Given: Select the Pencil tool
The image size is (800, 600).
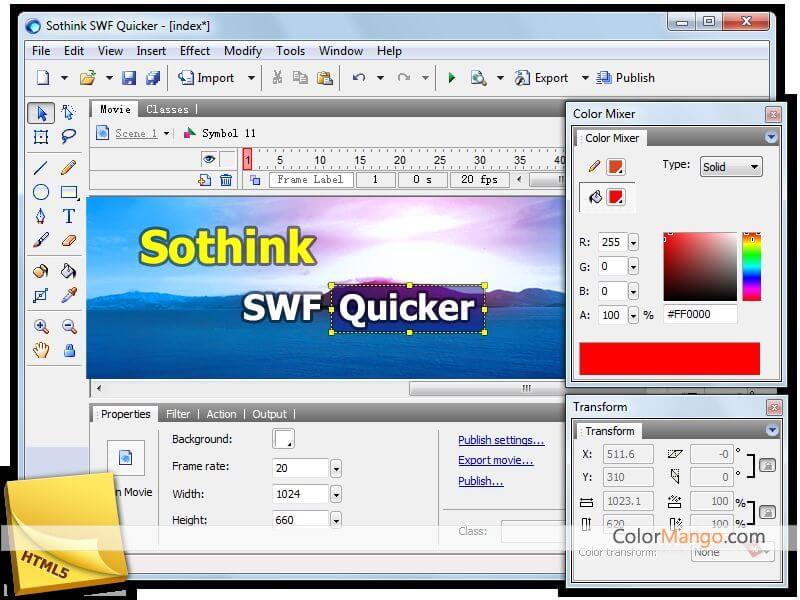Looking at the screenshot, I should point(68,167).
